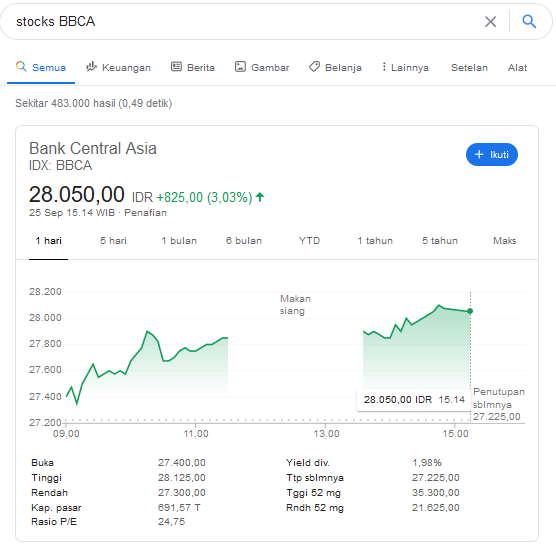
Task: Click inside the stocks BBCA search field
Action: pyautogui.click(x=245, y=22)
